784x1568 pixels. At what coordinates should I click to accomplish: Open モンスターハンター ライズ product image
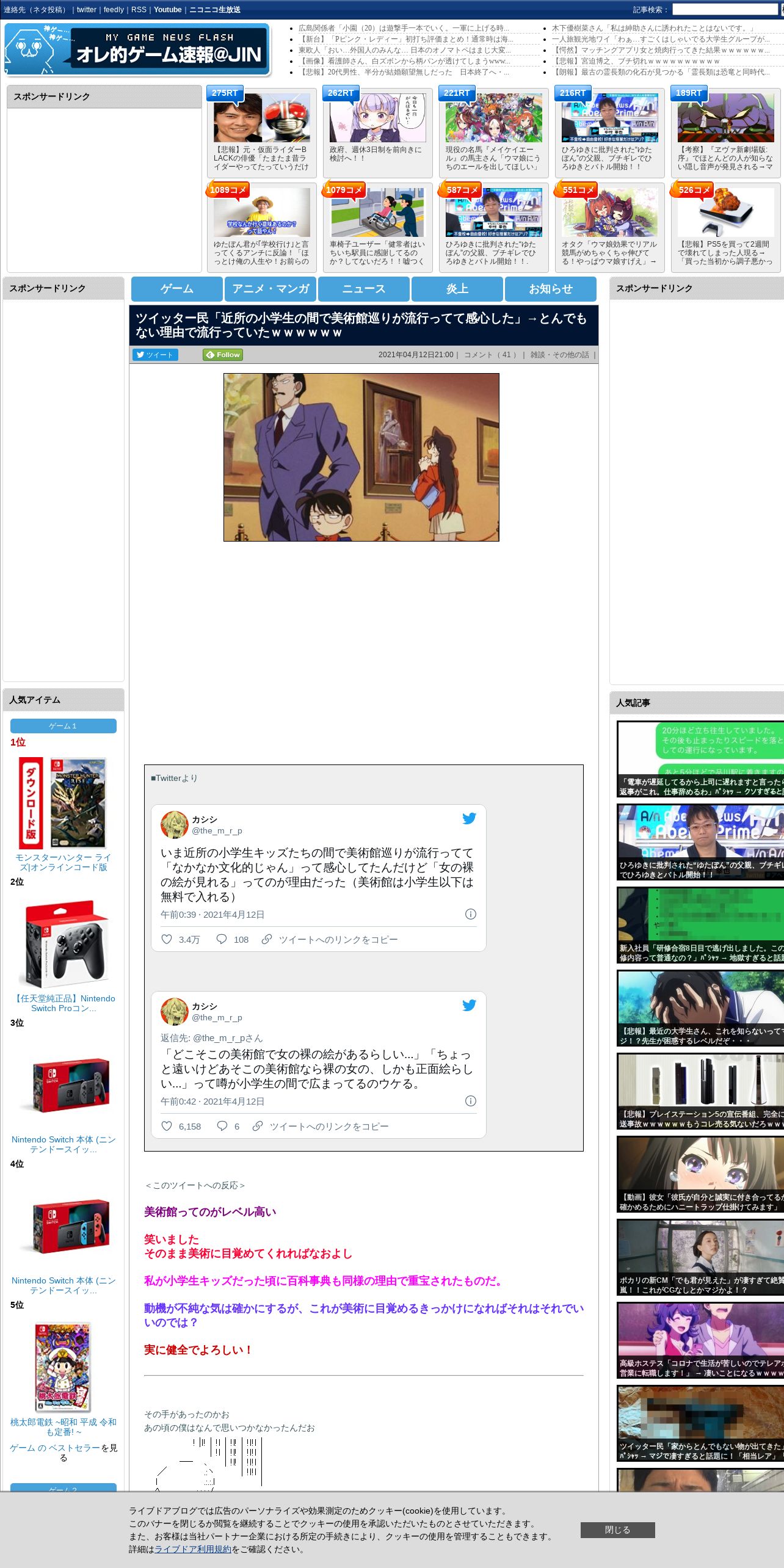[x=64, y=803]
